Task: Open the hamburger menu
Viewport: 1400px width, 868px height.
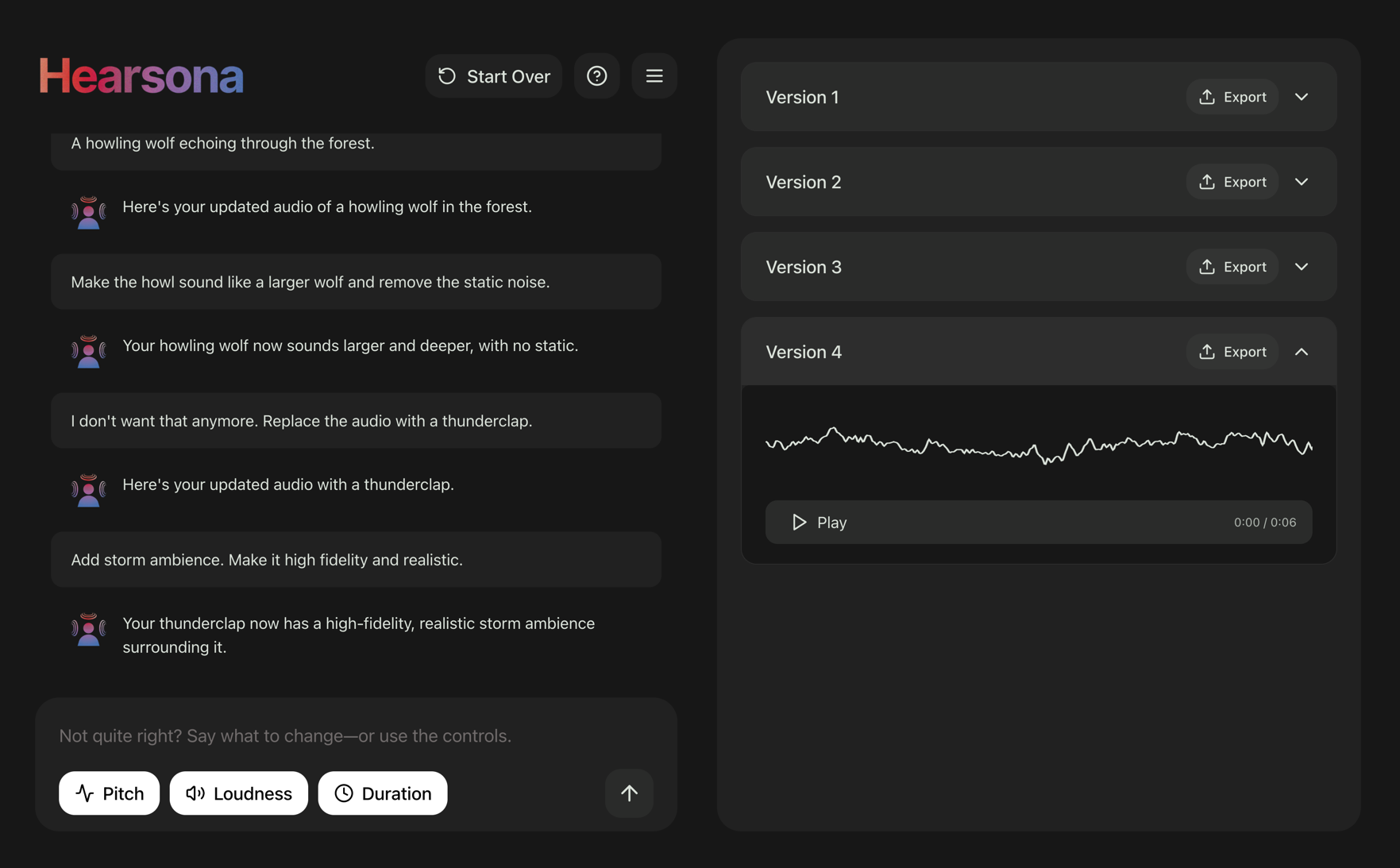Action: (x=654, y=76)
